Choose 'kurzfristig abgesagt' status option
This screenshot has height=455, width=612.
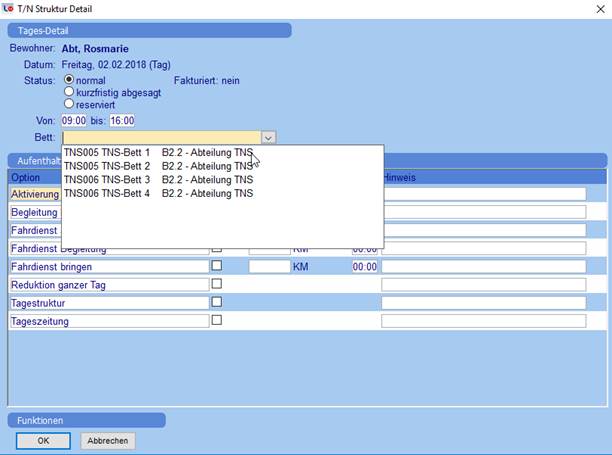(69, 92)
